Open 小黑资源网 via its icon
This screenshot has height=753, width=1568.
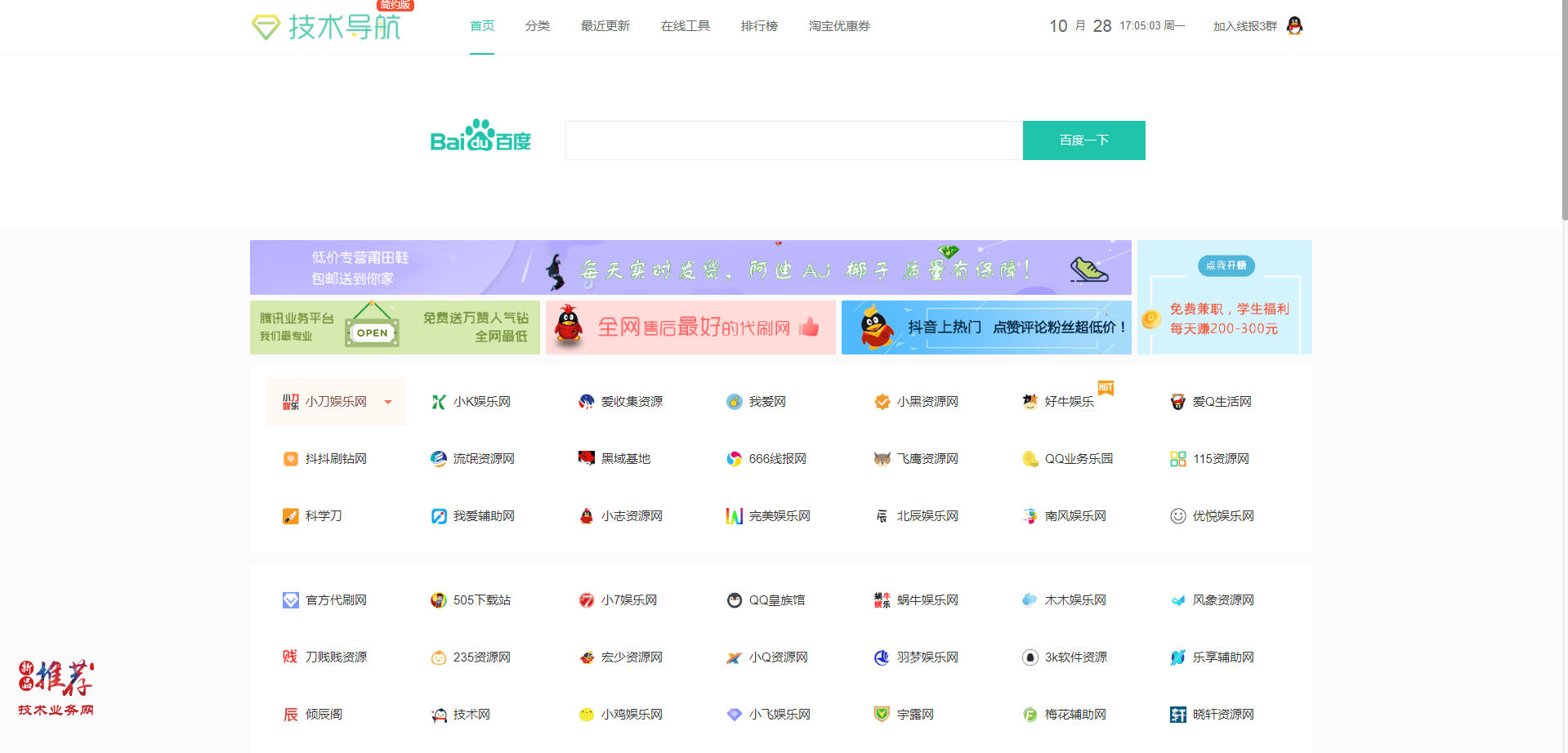[882, 401]
